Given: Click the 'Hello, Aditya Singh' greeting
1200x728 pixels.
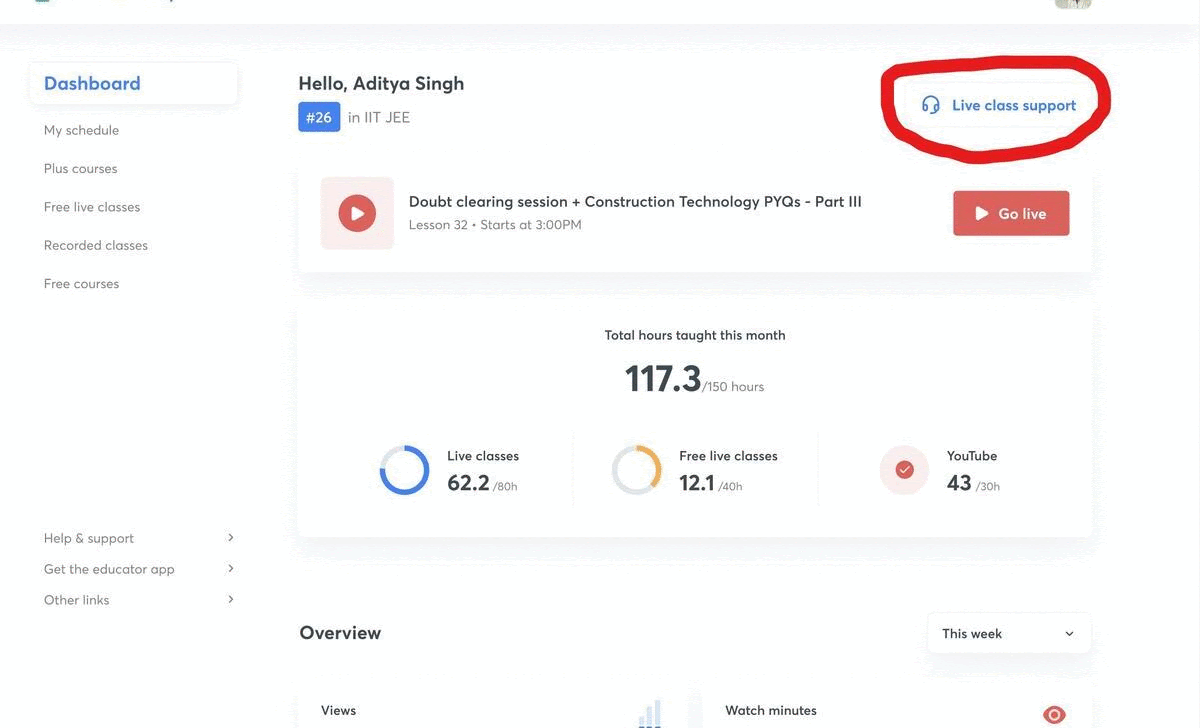Looking at the screenshot, I should tap(381, 83).
